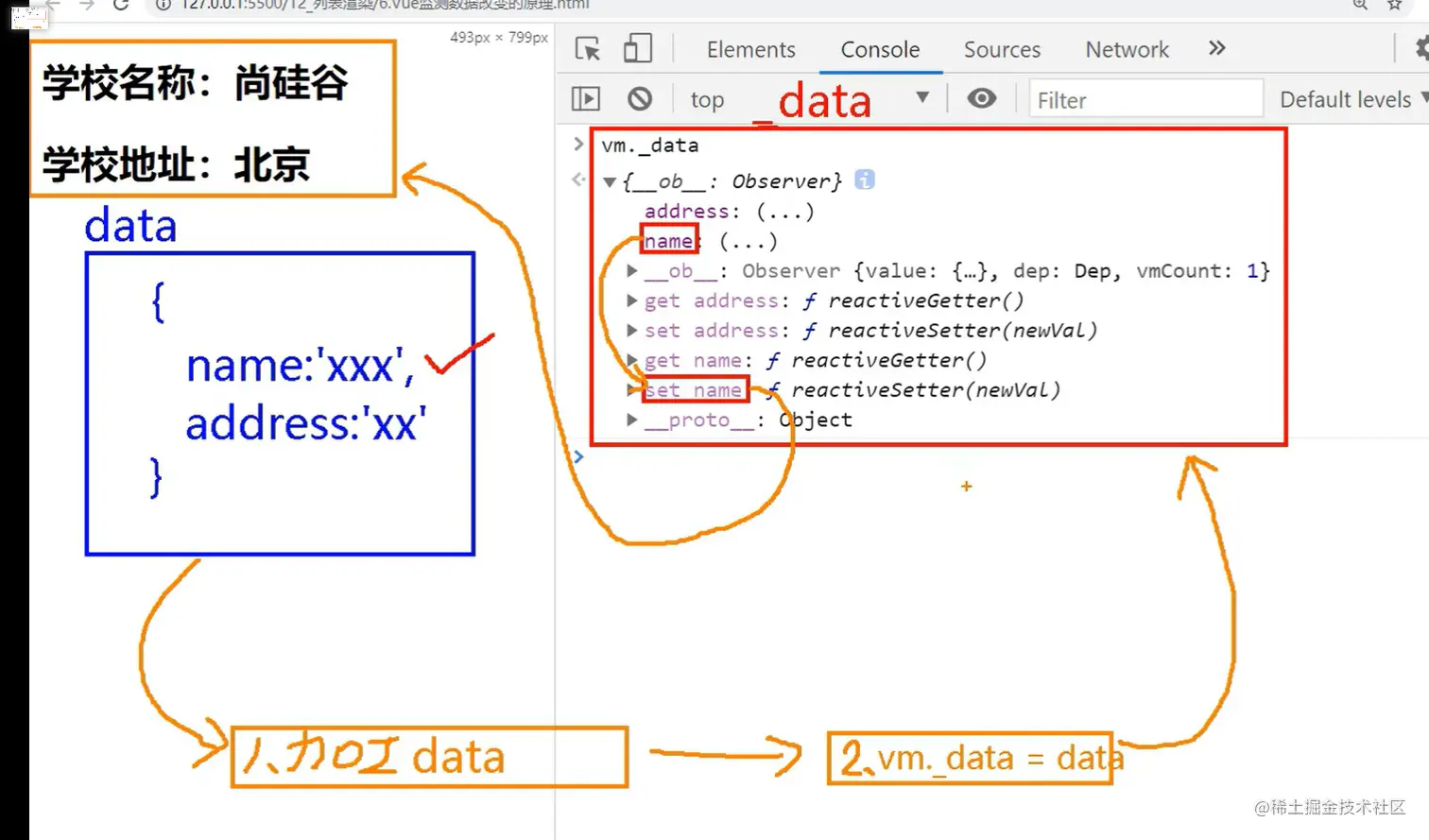1429x840 pixels.
Task: Open the Default levels dropdown
Action: (x=1352, y=99)
